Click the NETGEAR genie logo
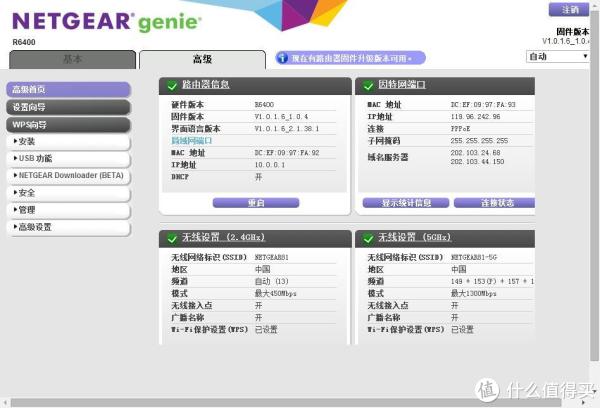This screenshot has height=408, width=600. 107,22
